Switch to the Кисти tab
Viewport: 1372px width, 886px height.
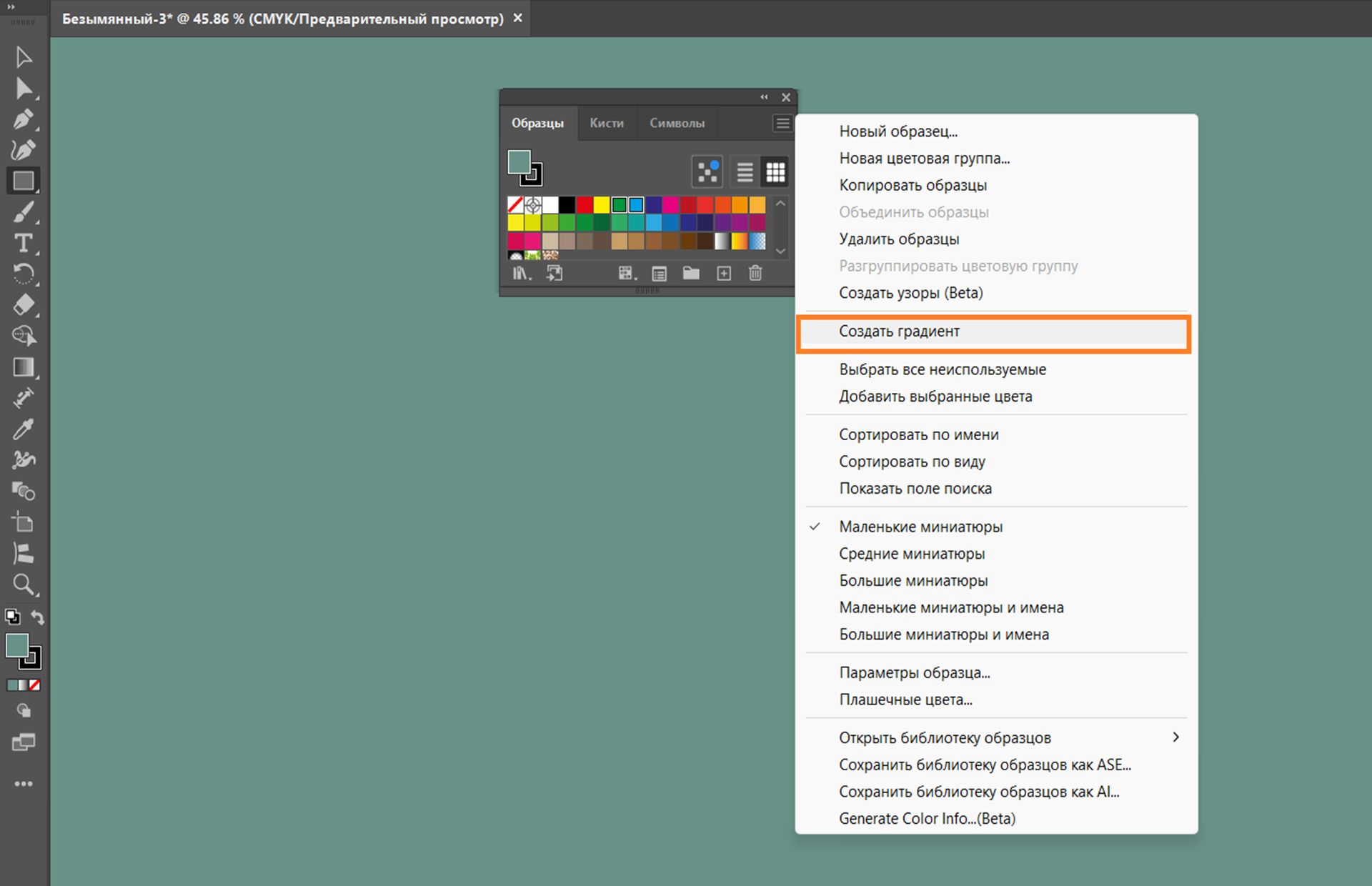click(606, 123)
